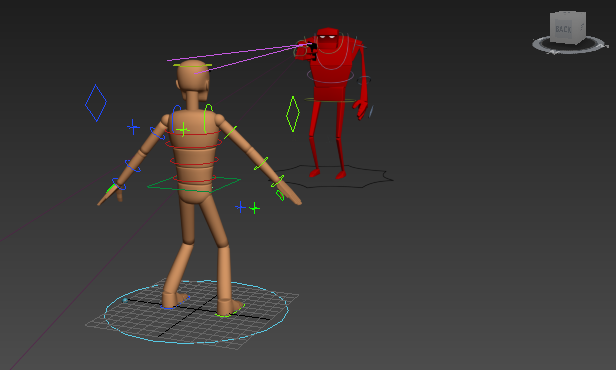Select the yellow ring at robot's hips

[x=330, y=100]
